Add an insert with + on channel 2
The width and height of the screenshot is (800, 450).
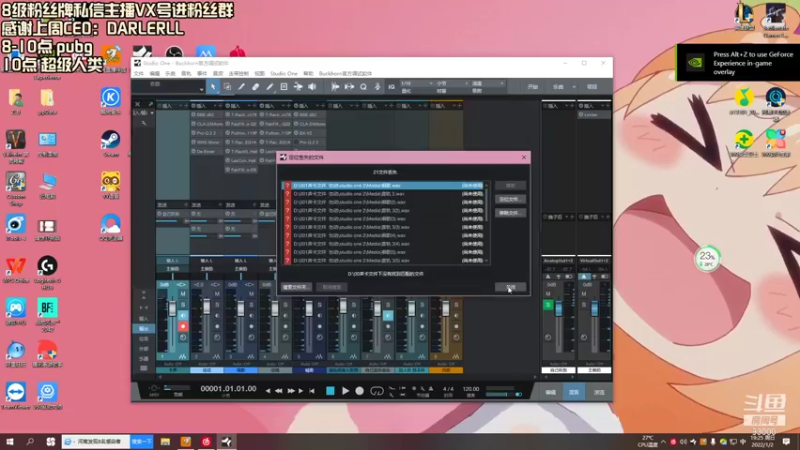coord(220,106)
